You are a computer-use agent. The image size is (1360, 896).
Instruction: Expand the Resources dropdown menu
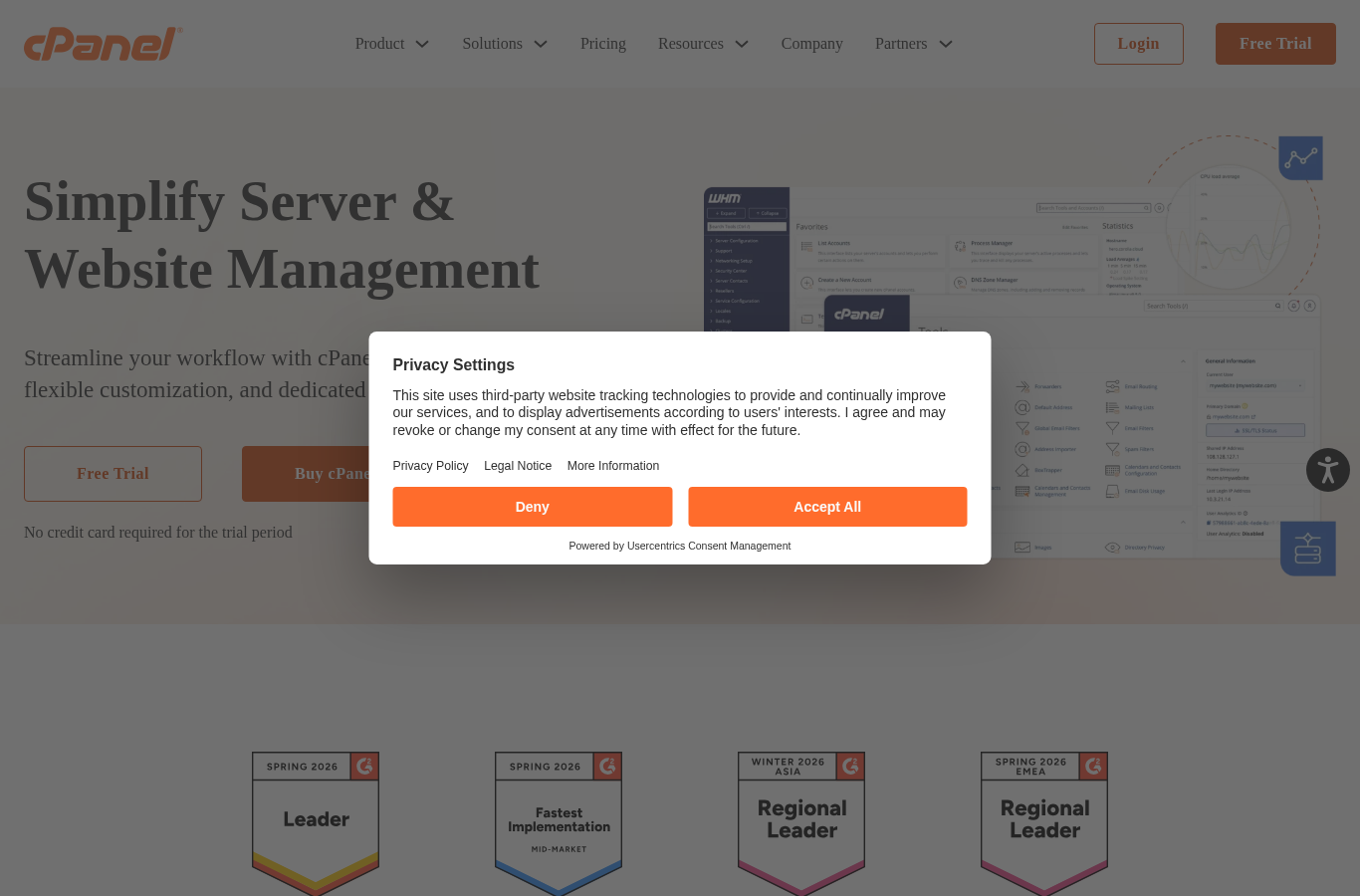(704, 44)
